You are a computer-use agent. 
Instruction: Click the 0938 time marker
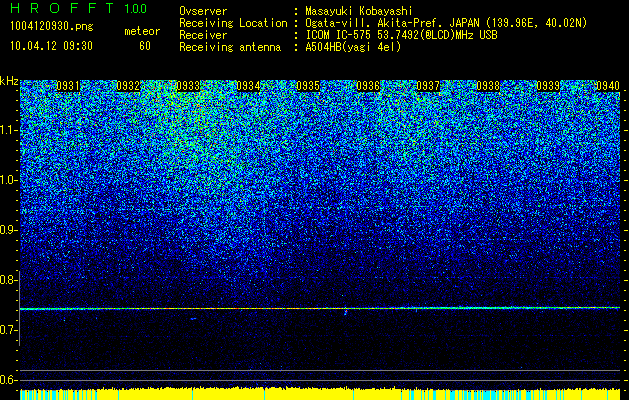click(x=488, y=86)
